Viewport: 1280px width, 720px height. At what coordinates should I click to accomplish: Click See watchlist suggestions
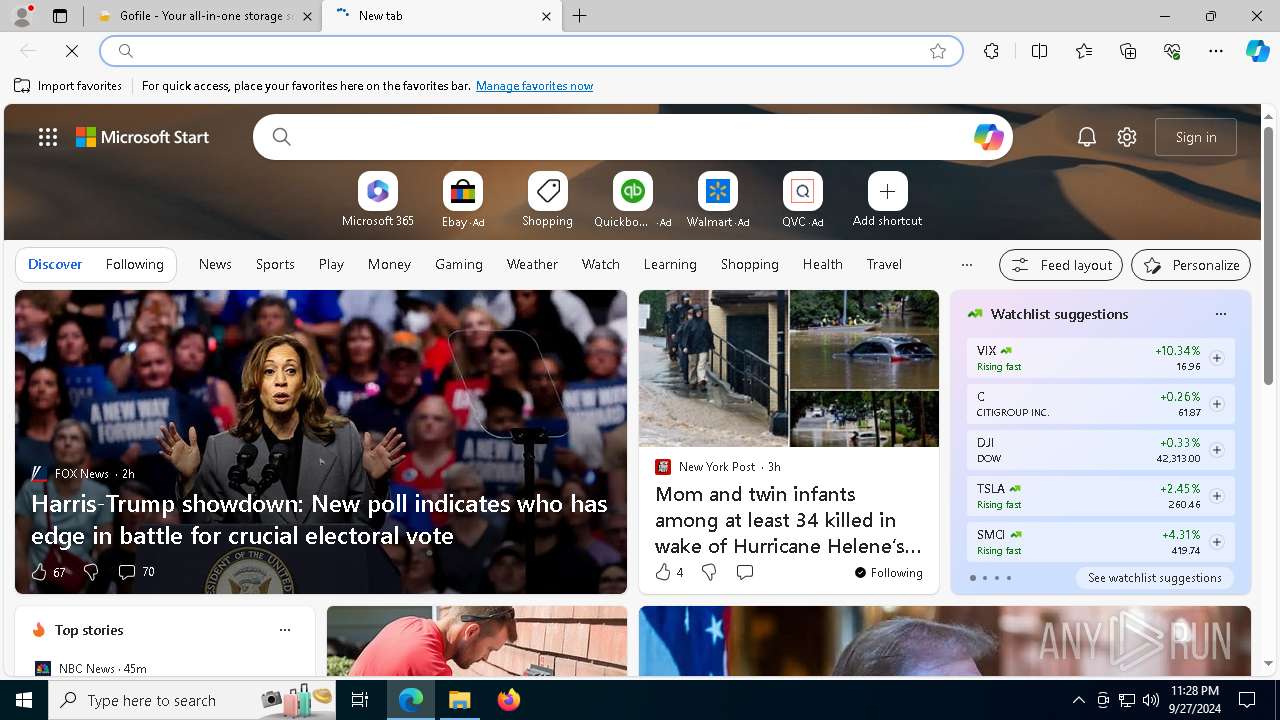tap(1154, 578)
